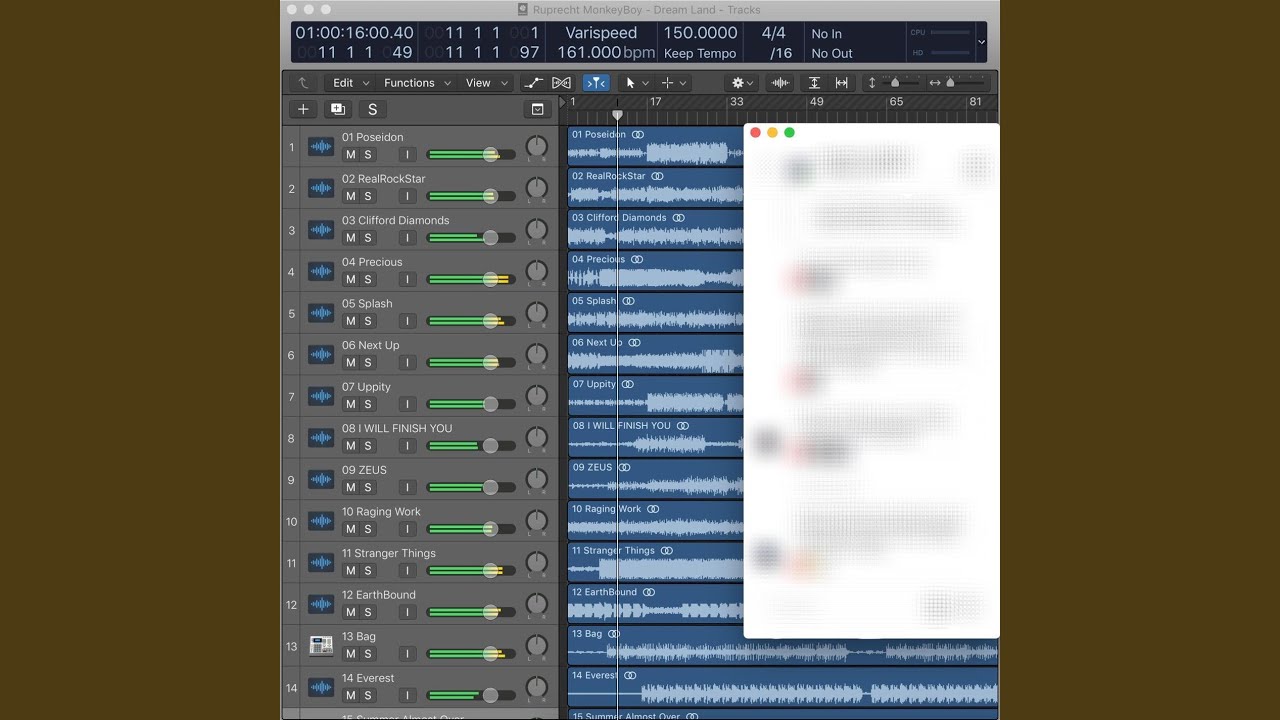Solo track 11 Stranger Things
This screenshot has height=720, width=1280.
click(367, 571)
